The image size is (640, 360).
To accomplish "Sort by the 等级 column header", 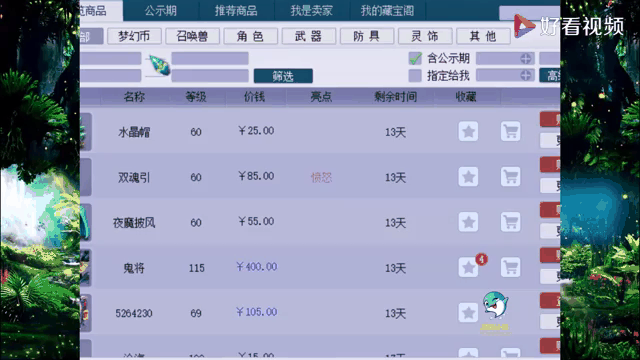I will [x=196, y=97].
